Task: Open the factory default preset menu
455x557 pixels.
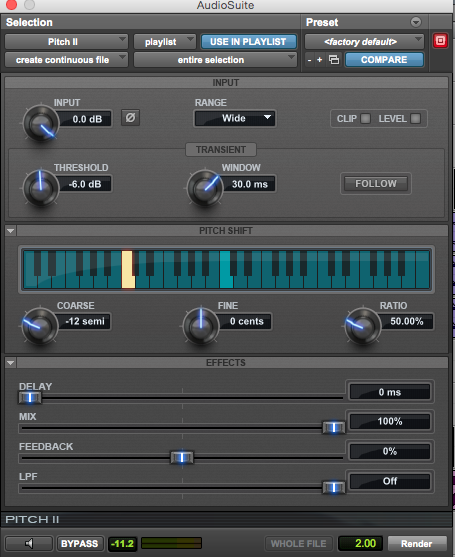Action: (364, 42)
